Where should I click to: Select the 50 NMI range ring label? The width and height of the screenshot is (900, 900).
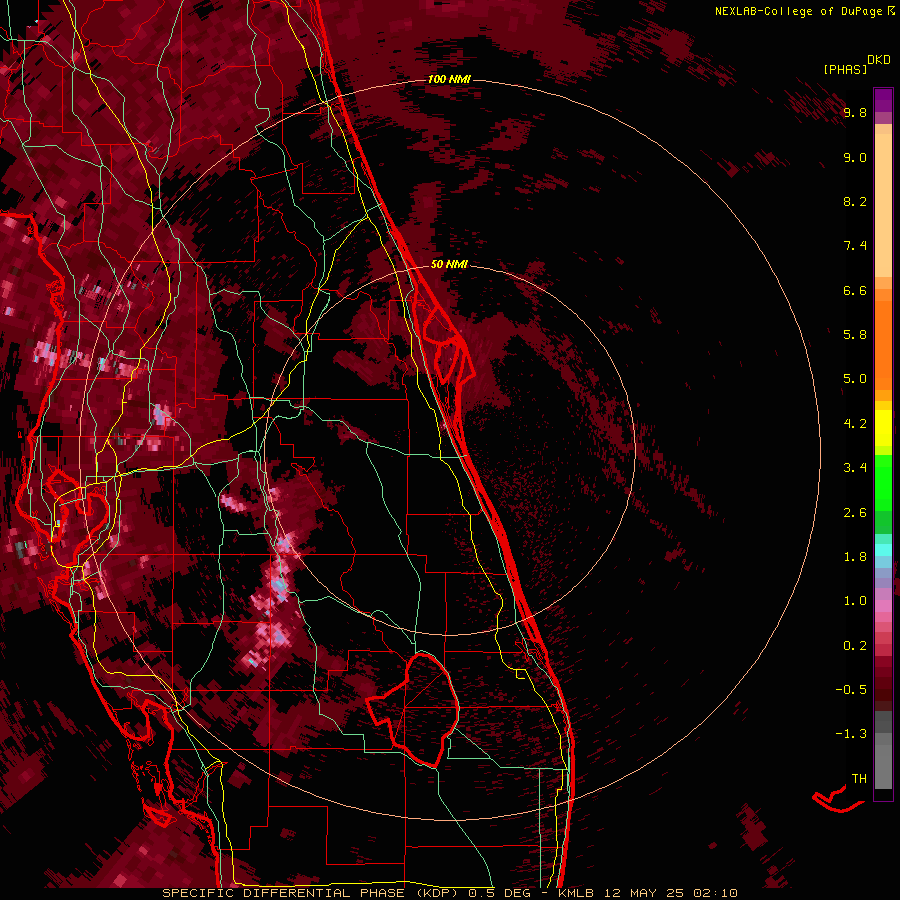(x=449, y=264)
